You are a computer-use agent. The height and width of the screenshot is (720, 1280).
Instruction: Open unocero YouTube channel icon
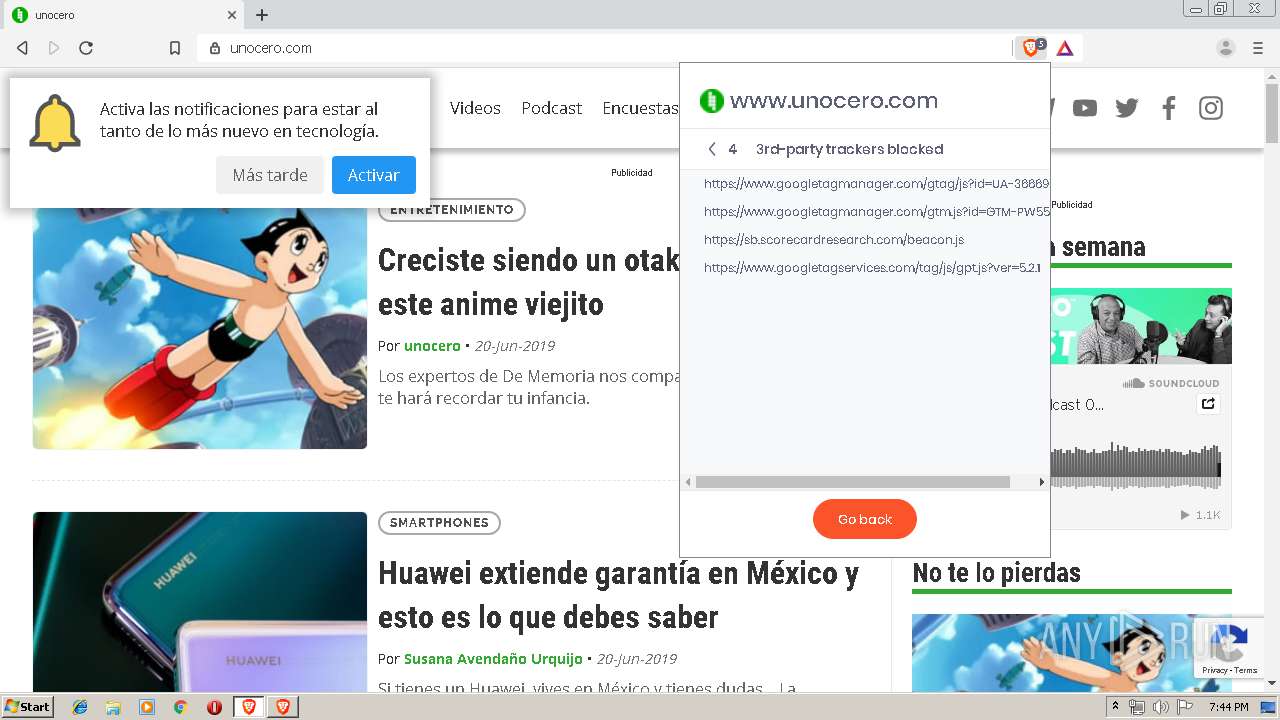pos(1085,108)
